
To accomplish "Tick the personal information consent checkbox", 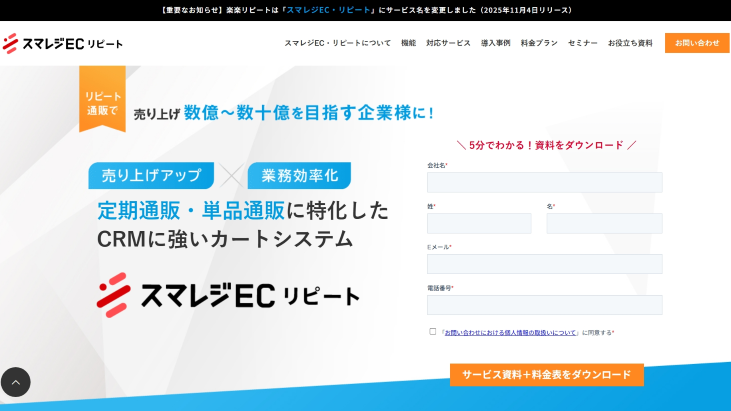I will (433, 331).
